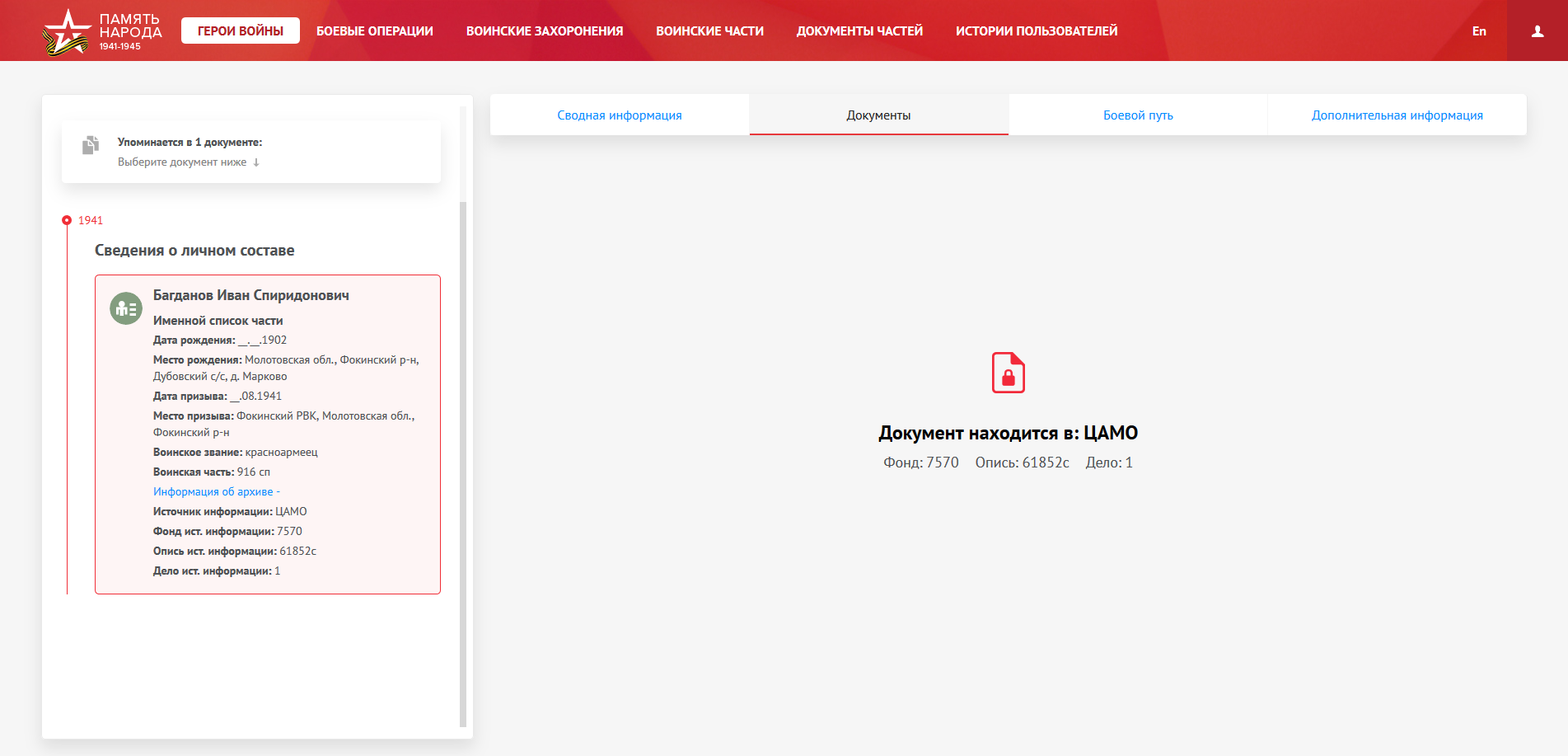Select the 1941 timeline marker

coord(67,220)
